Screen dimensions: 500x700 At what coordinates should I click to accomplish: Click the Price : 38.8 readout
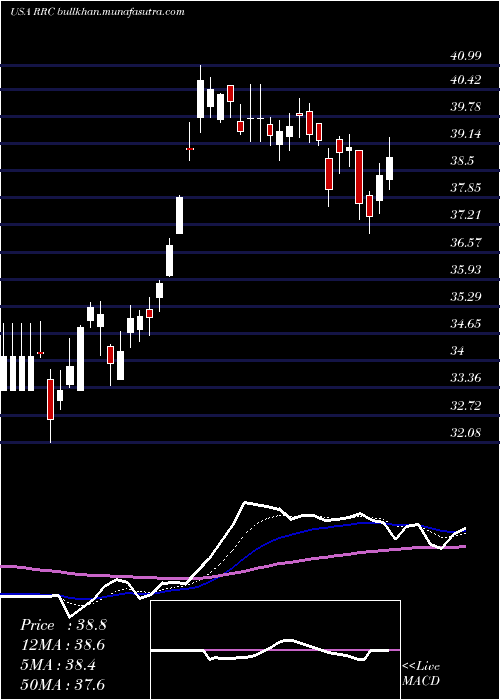point(63,625)
